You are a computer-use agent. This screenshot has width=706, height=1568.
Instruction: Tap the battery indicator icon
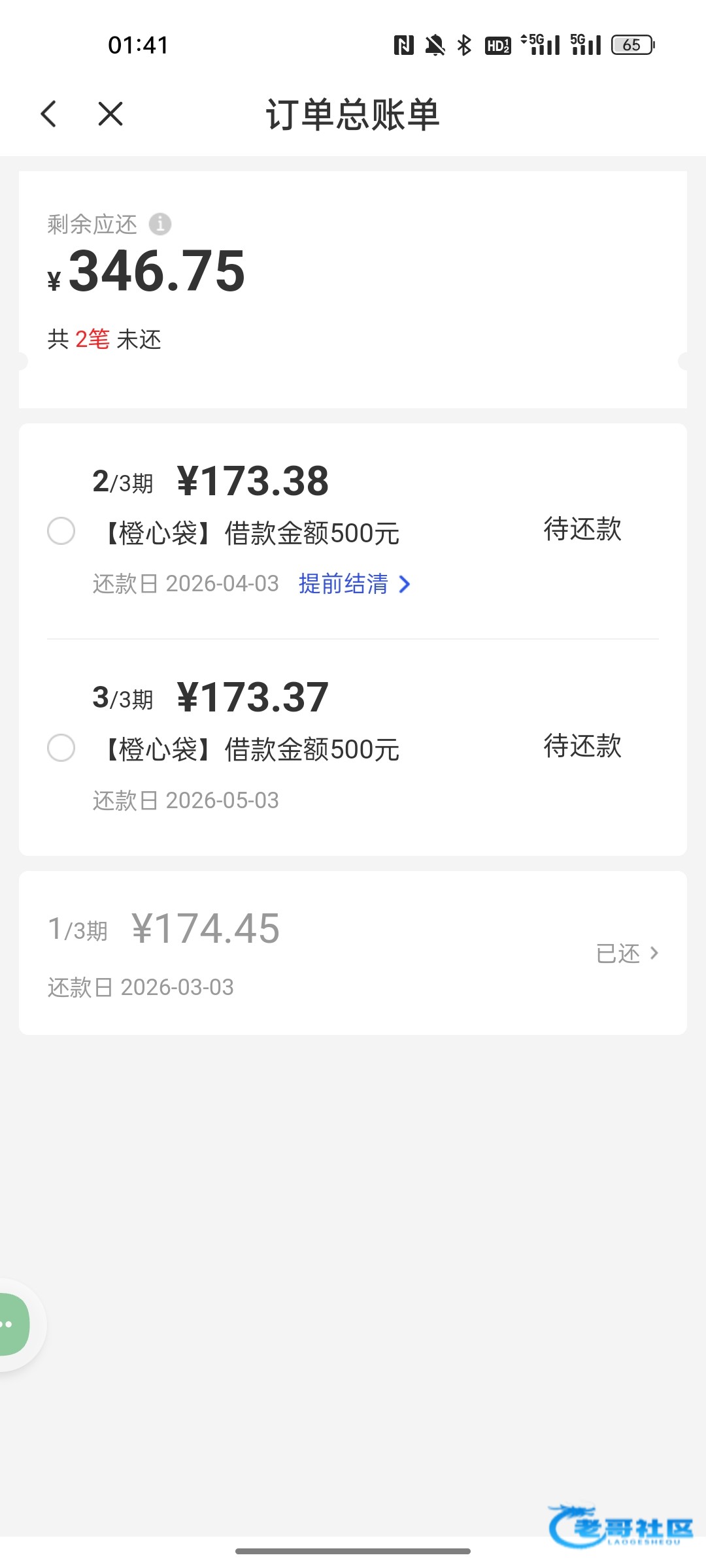click(633, 45)
